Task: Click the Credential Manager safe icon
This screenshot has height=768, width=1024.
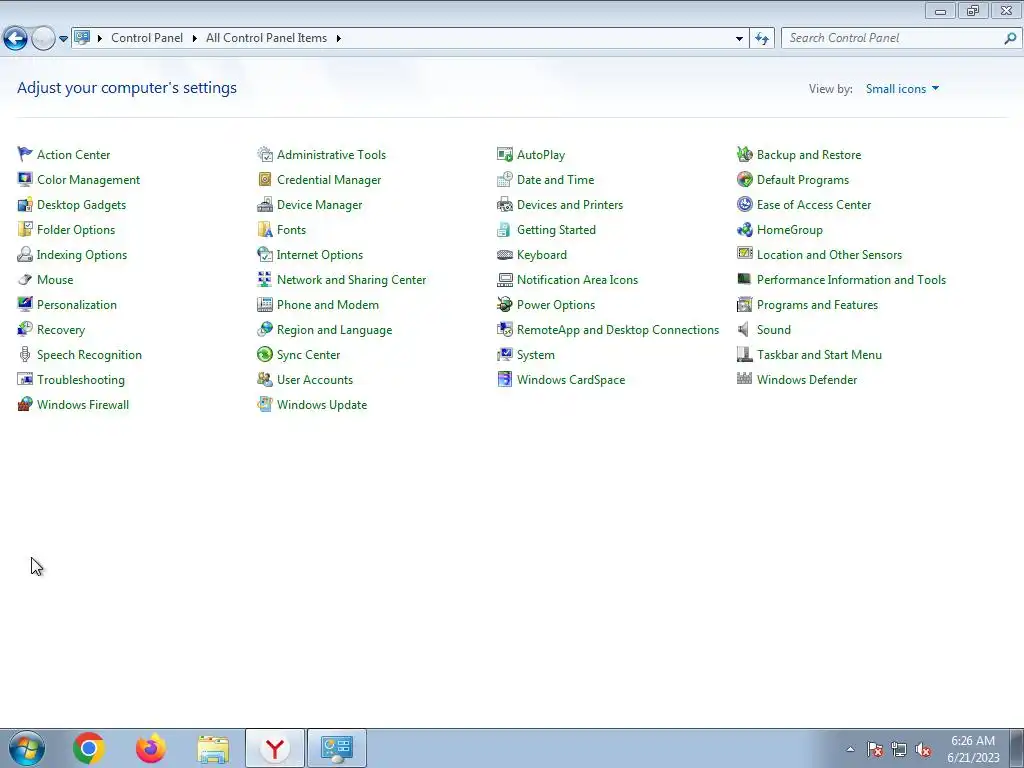Action: 264,179
